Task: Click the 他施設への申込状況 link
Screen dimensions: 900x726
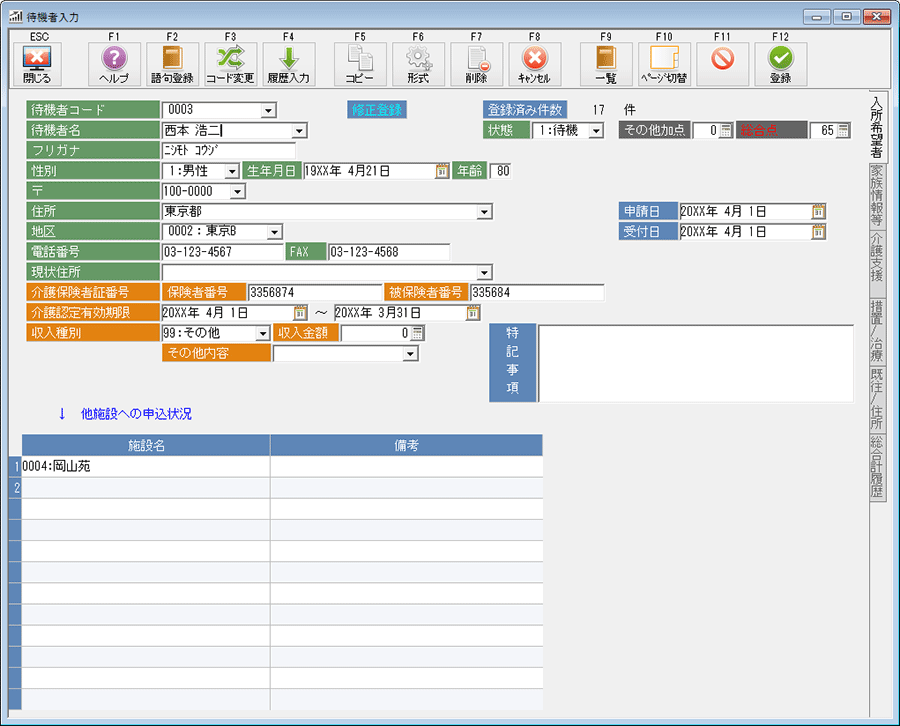Action: click(136, 414)
